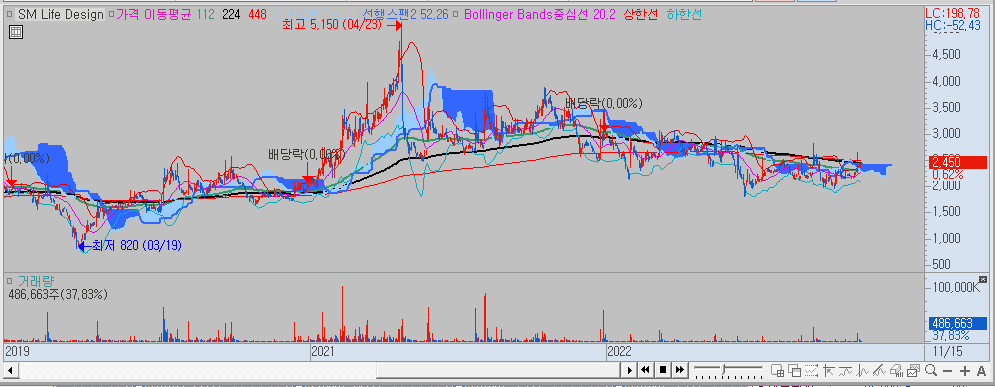The height and width of the screenshot is (387, 995).
Task: Click the 배당락(0,00%) marker near 2022
Action: (604, 103)
